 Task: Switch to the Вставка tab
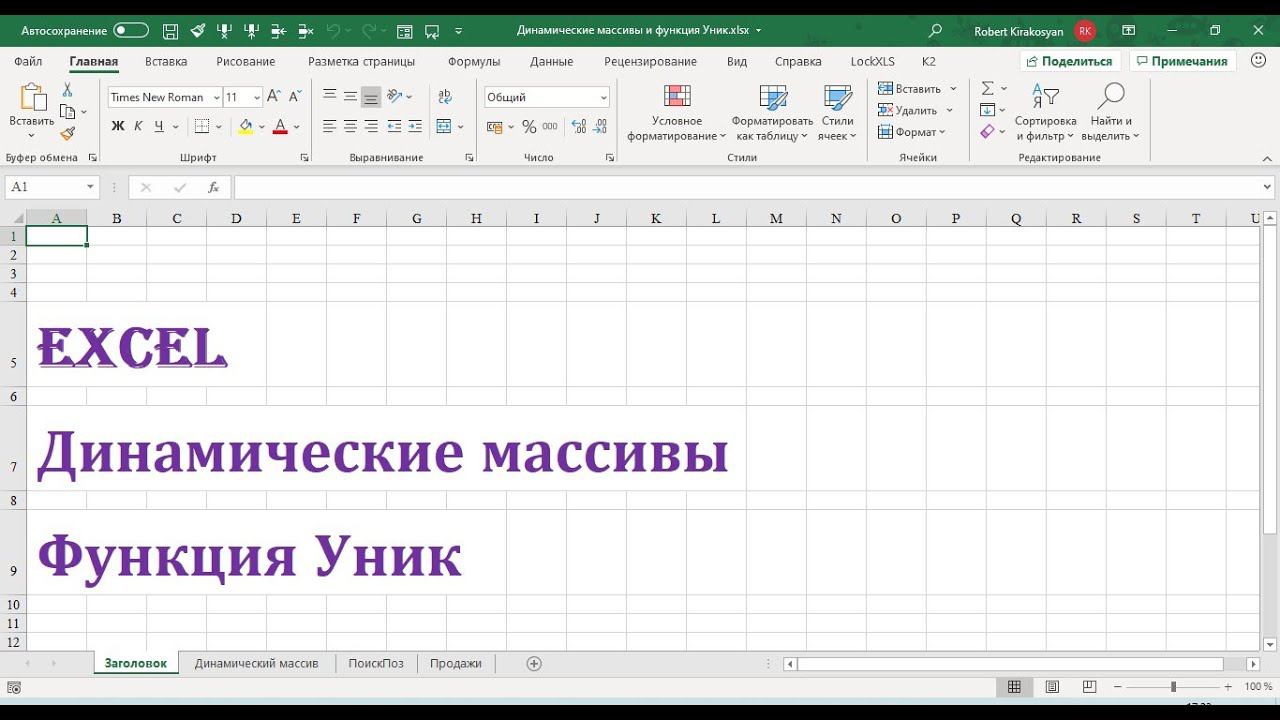(166, 61)
